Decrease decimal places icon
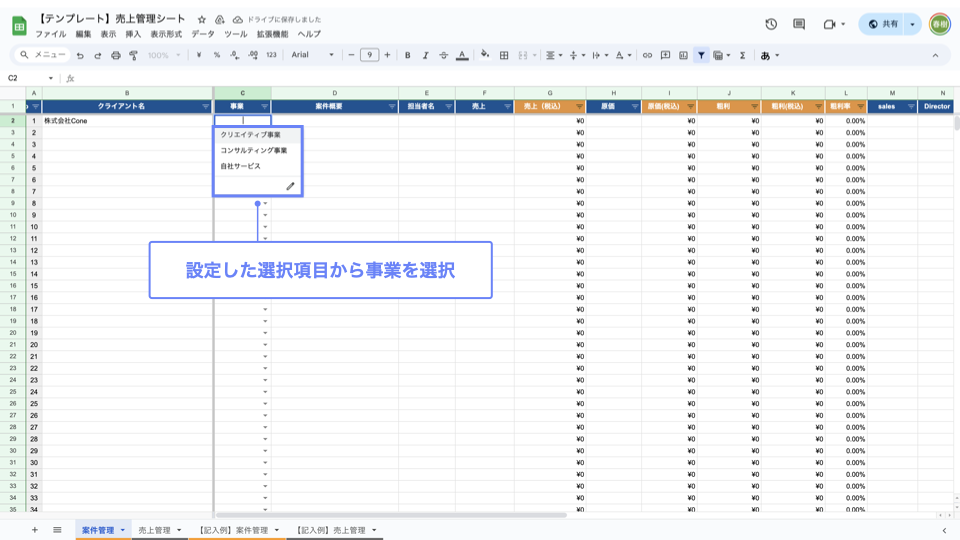This screenshot has height=540, width=960. click(234, 55)
